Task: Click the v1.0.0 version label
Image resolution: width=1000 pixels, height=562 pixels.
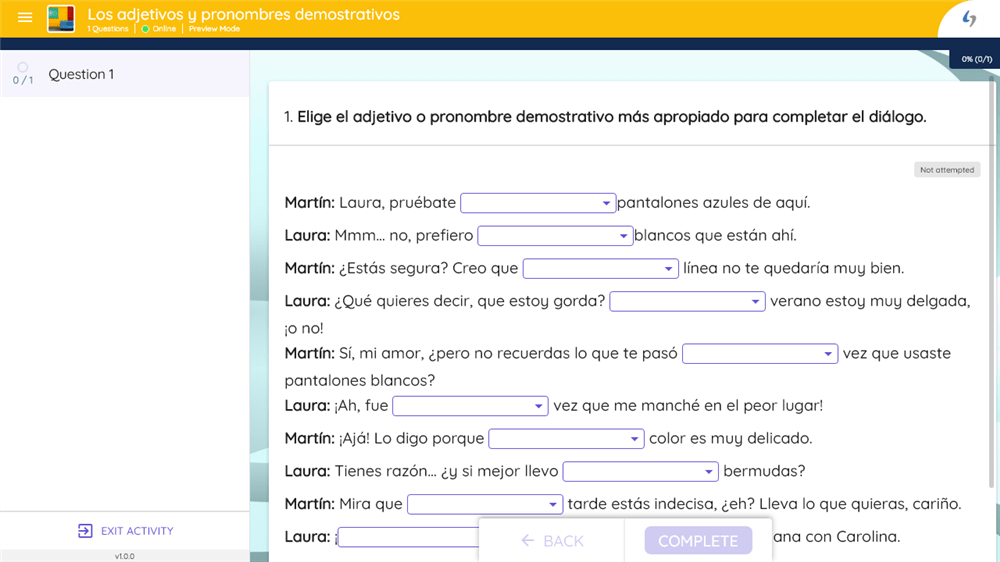Action: (124, 556)
